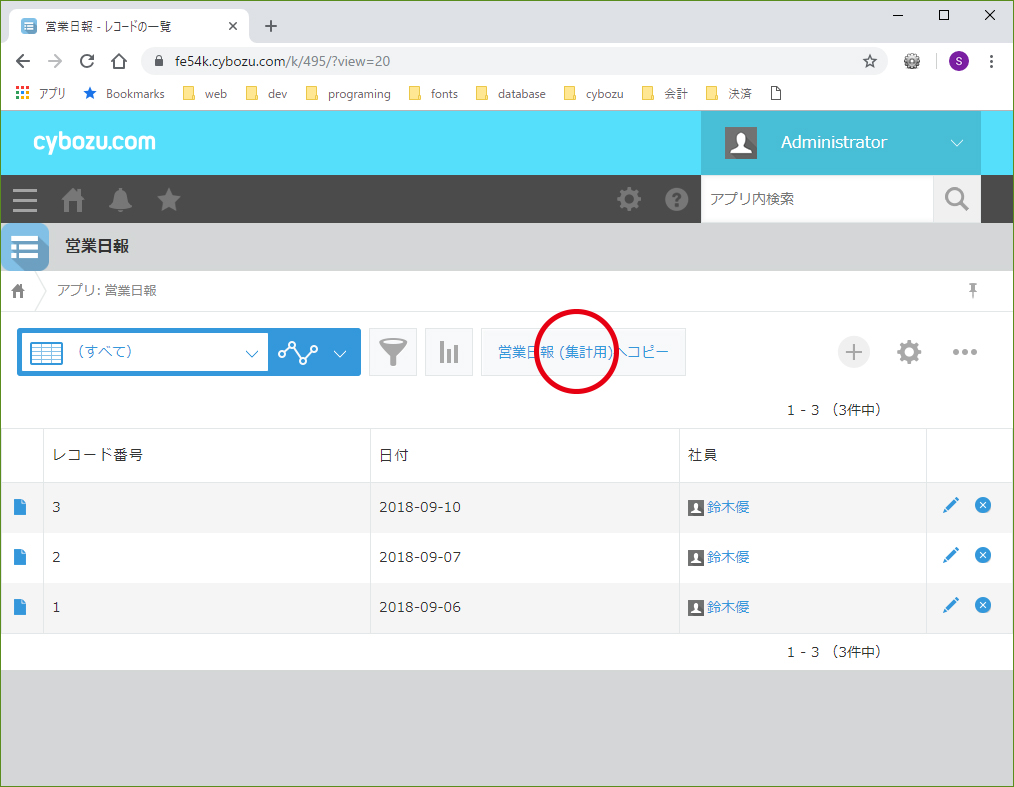Delete record 1 with X icon
This screenshot has width=1014, height=787.
point(983,605)
